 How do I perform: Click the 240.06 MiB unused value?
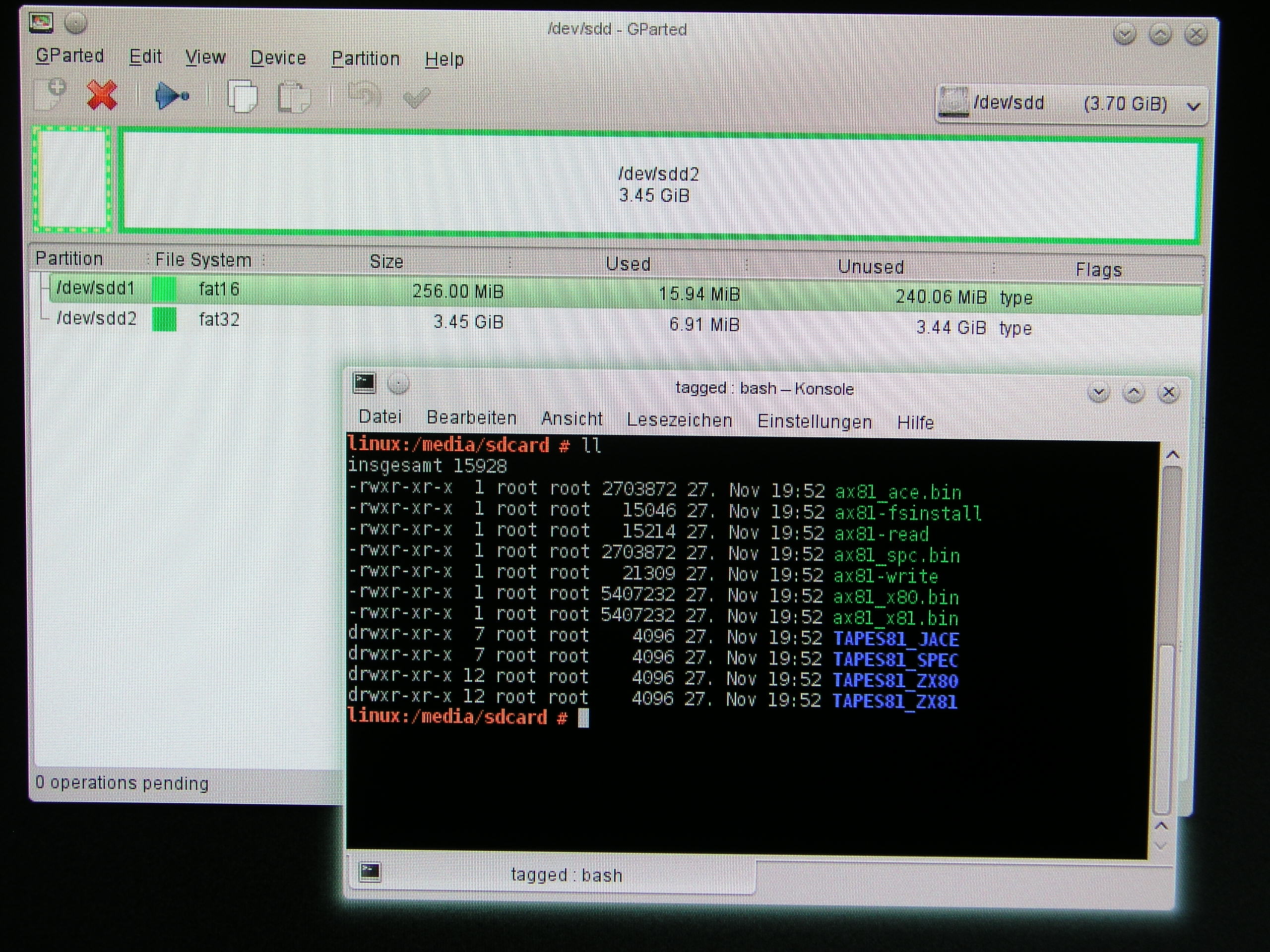click(x=941, y=297)
